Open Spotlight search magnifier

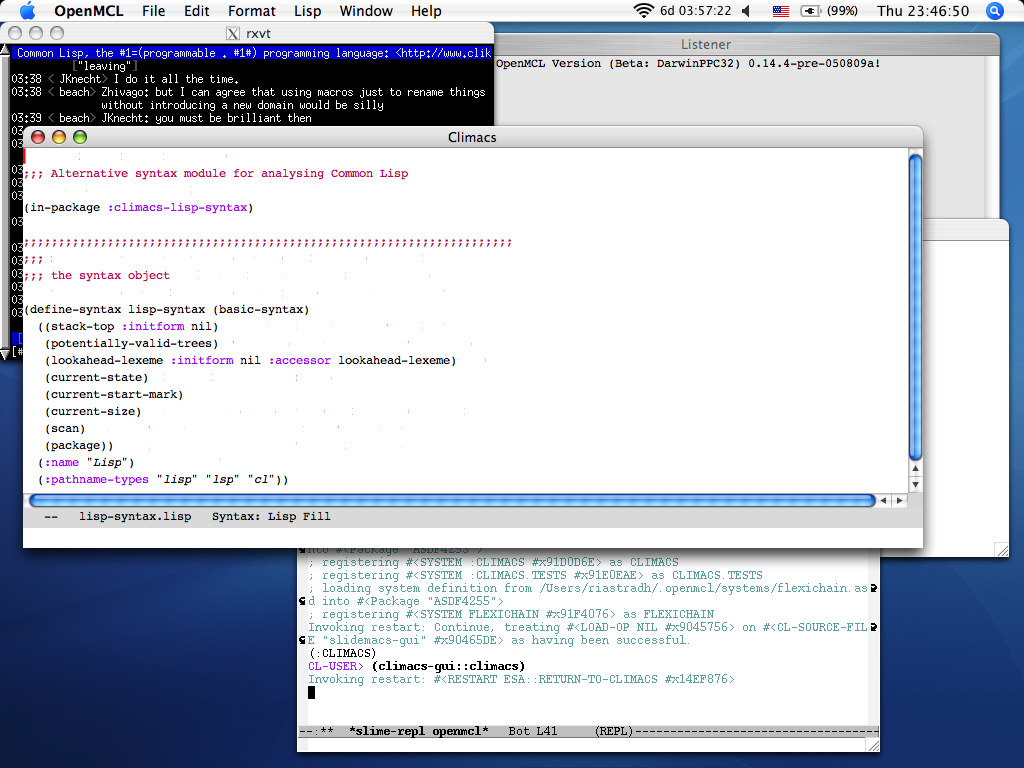tap(995, 11)
